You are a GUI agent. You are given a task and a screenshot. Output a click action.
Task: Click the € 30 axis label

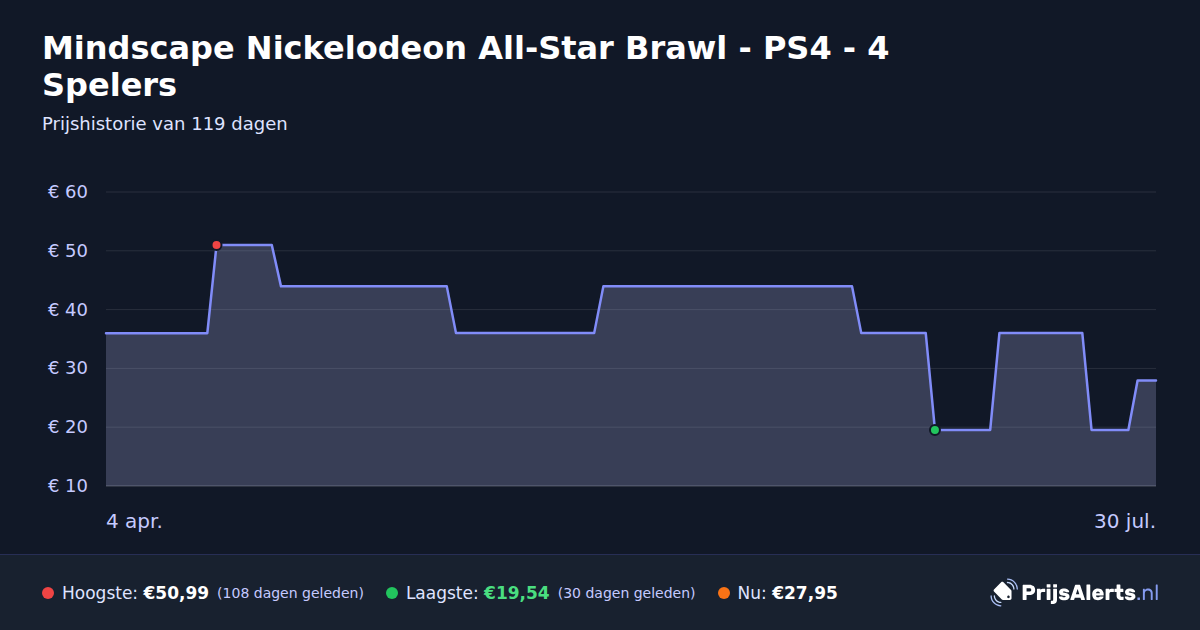tap(68, 368)
